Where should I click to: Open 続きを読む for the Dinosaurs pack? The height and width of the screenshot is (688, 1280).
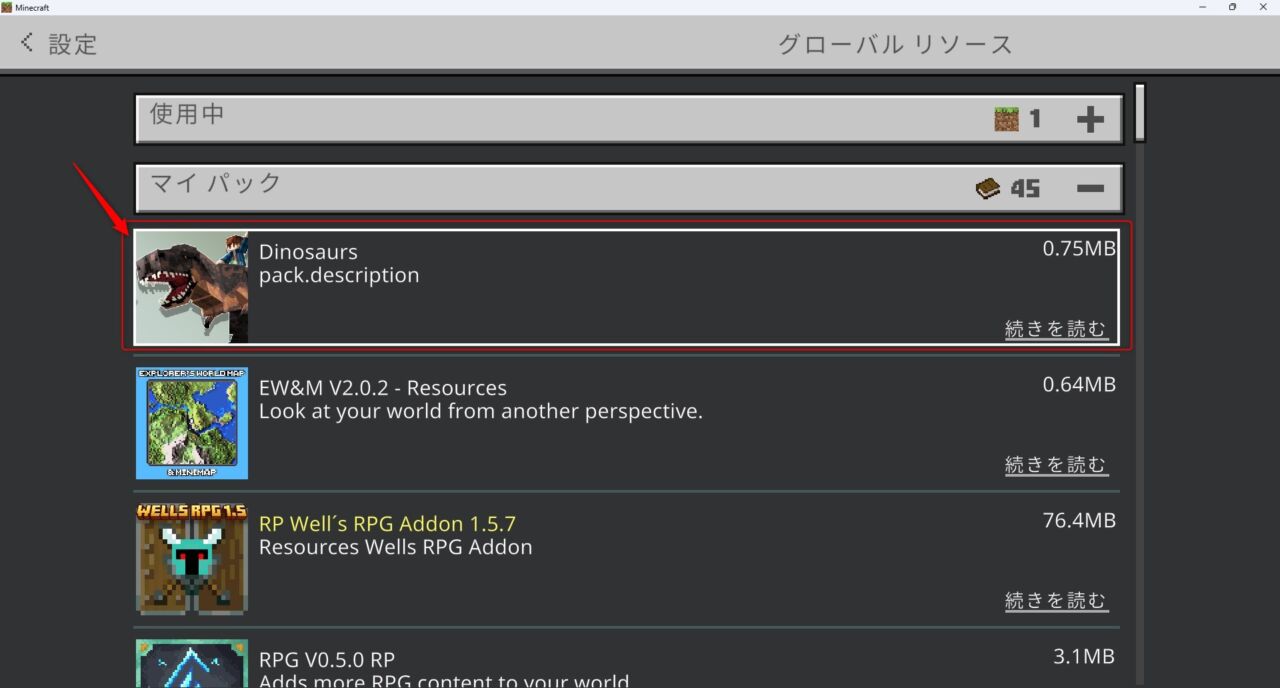1056,327
